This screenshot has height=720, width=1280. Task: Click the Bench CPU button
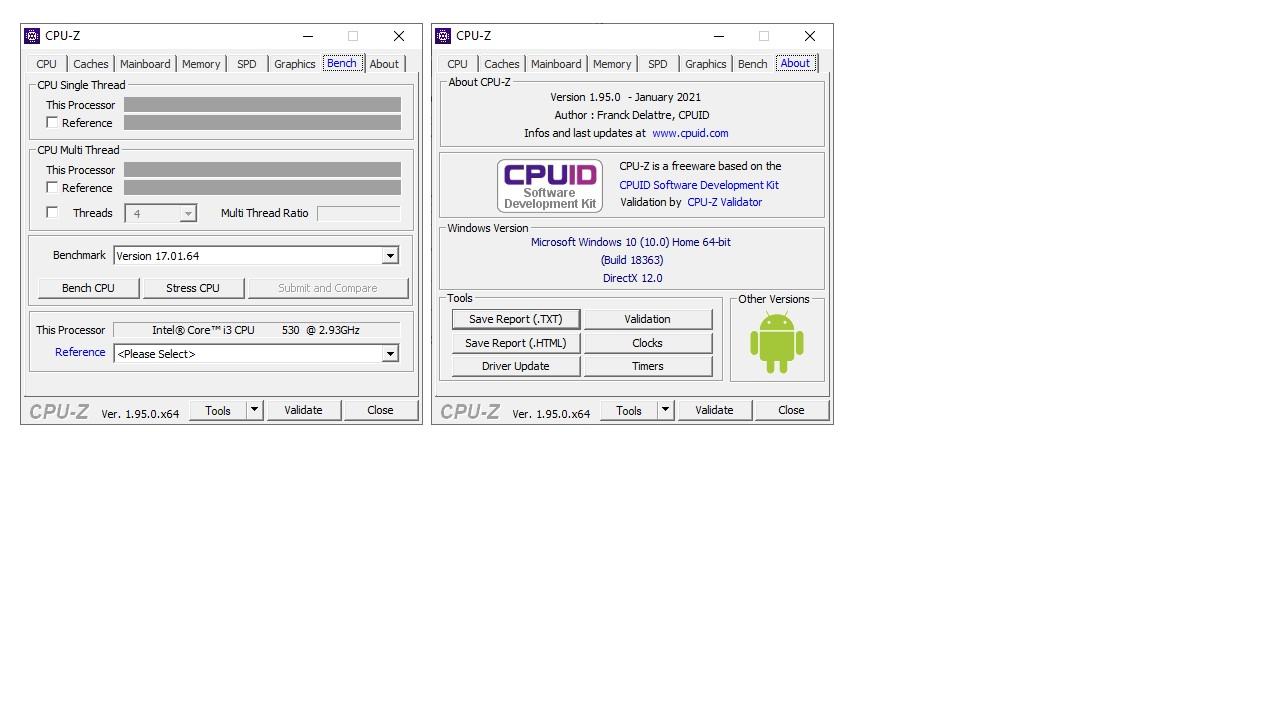(88, 288)
